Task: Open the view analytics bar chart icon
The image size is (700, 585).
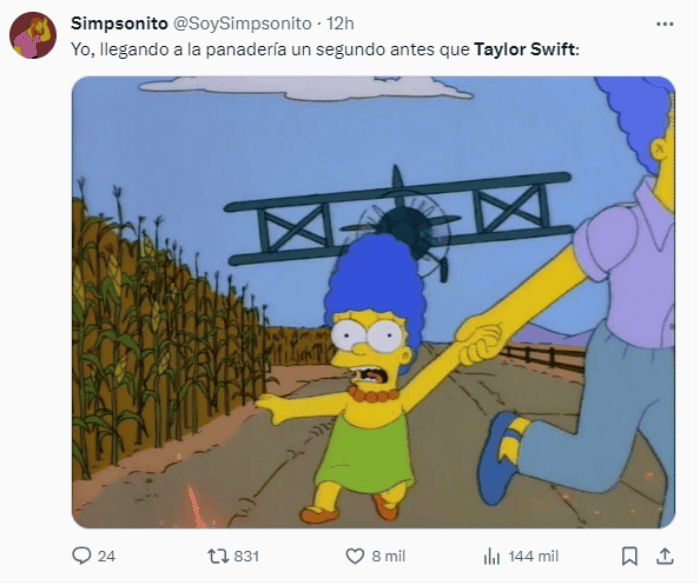Action: (x=492, y=557)
